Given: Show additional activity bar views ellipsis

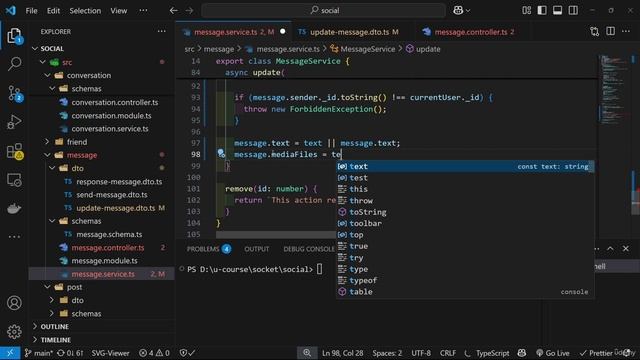Looking at the screenshot, I should coord(14,236).
